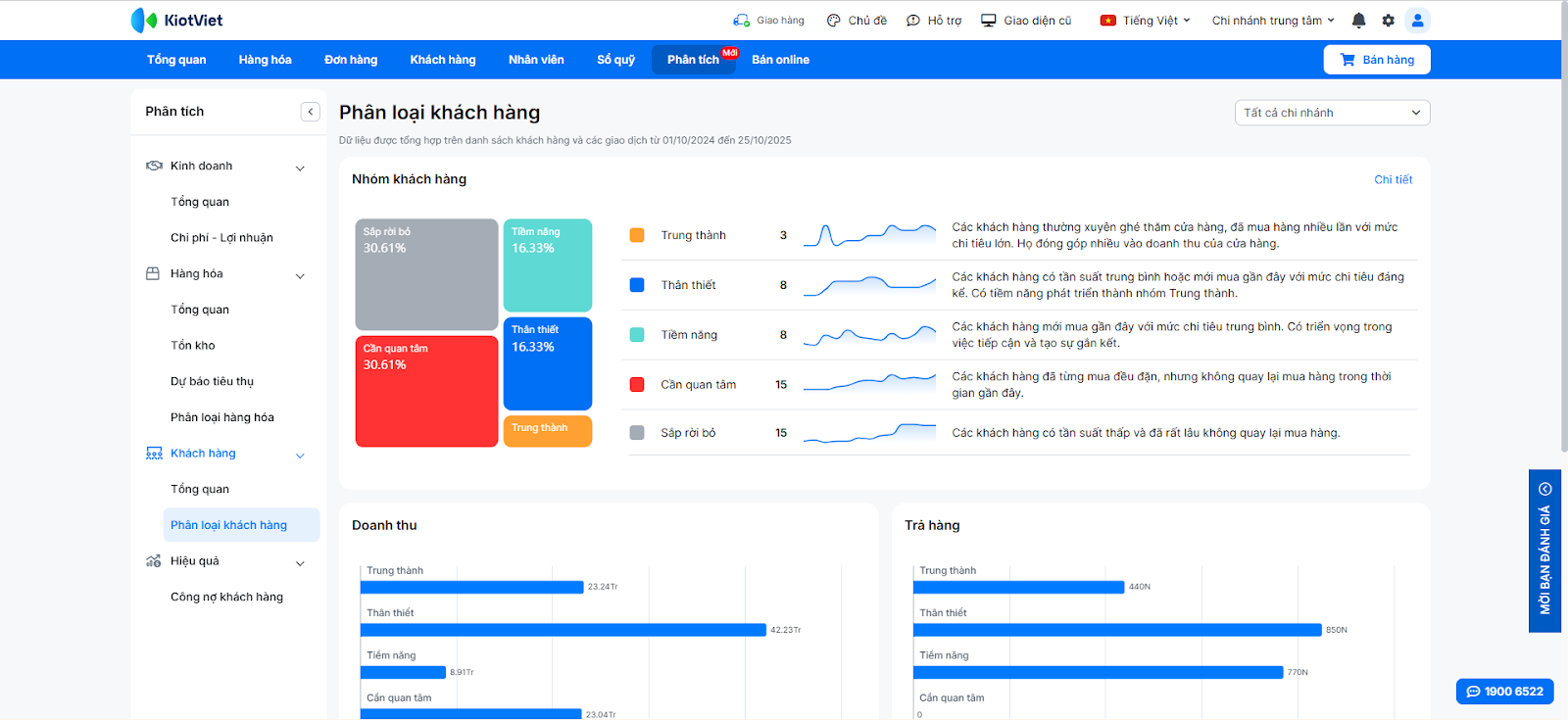
Task: Click the Trung thành treemap block
Action: coord(548,431)
